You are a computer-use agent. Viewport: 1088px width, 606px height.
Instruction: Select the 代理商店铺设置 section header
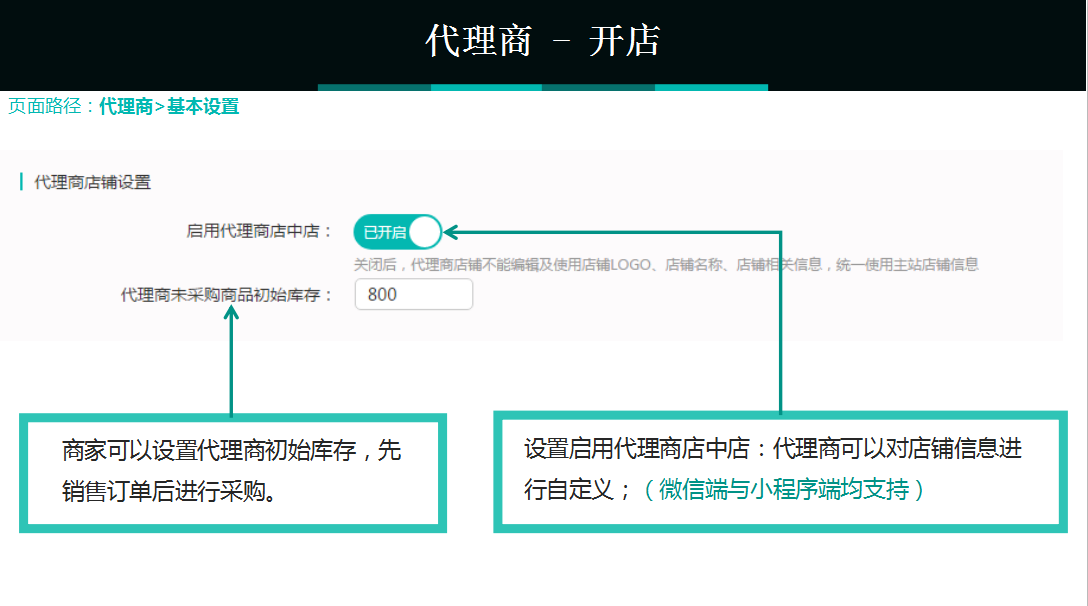pyautogui.click(x=92, y=182)
